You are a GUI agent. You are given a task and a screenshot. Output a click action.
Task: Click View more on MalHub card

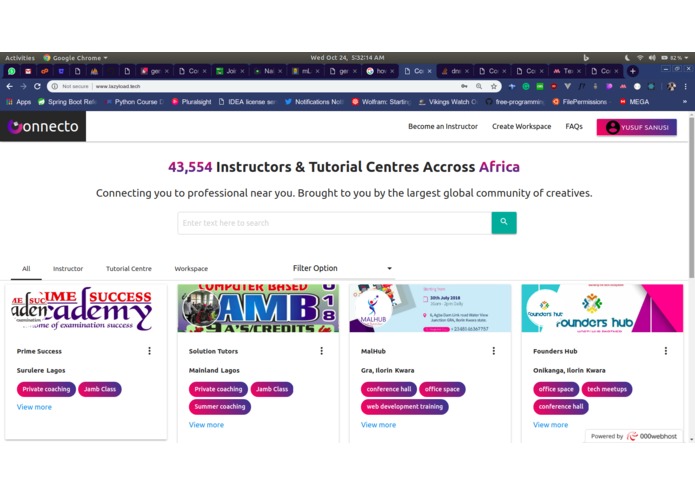point(378,425)
